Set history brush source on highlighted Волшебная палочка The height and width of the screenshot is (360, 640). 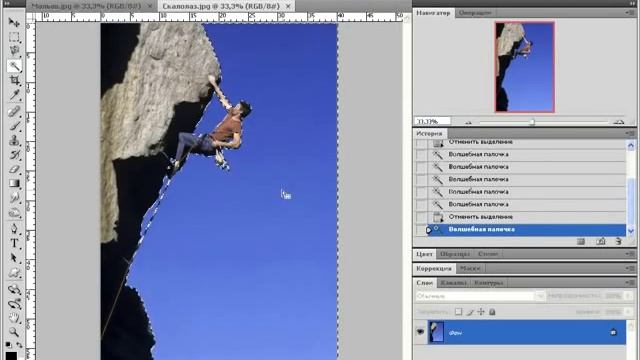click(421, 229)
